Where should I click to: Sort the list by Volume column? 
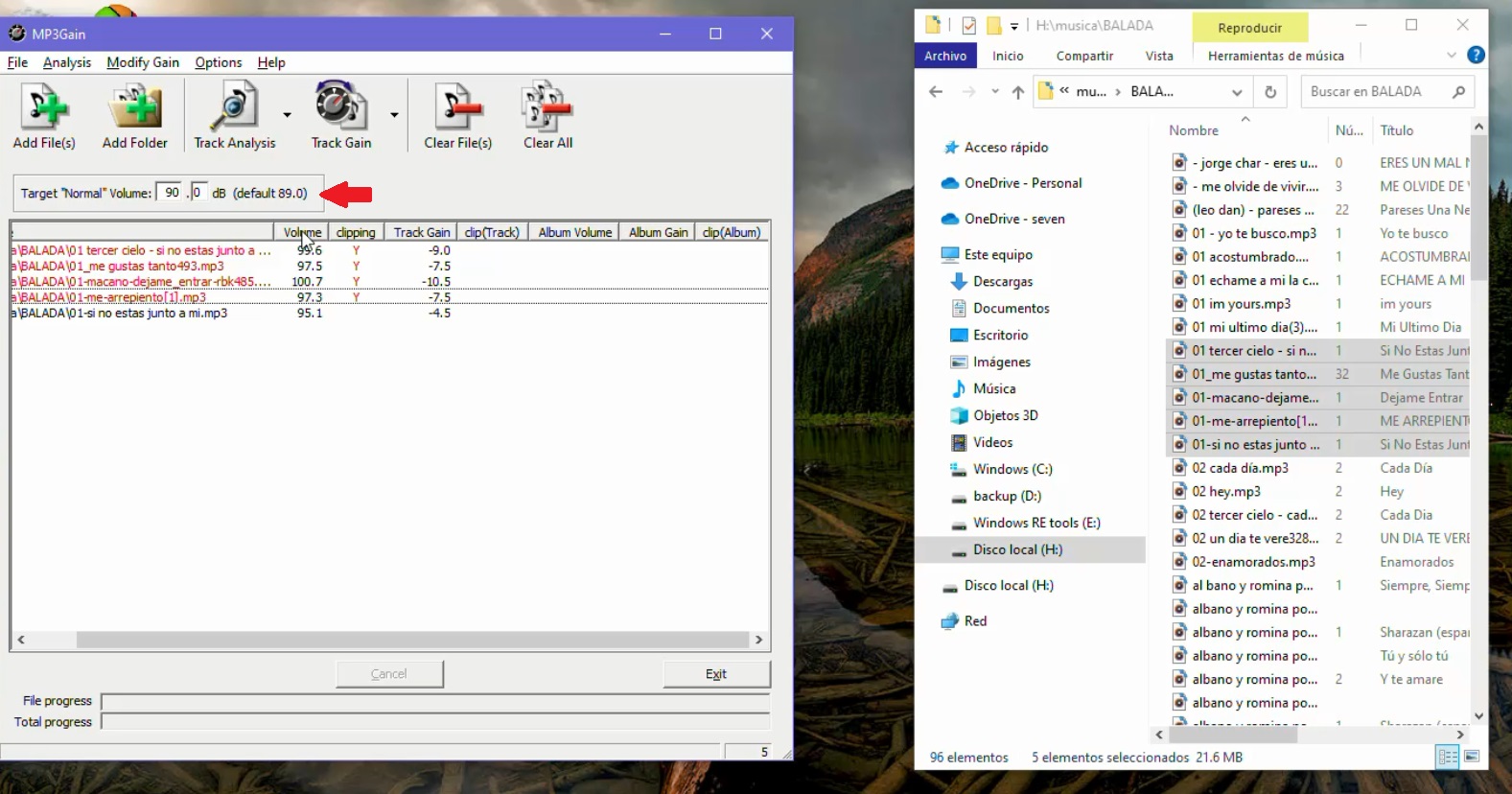point(302,232)
